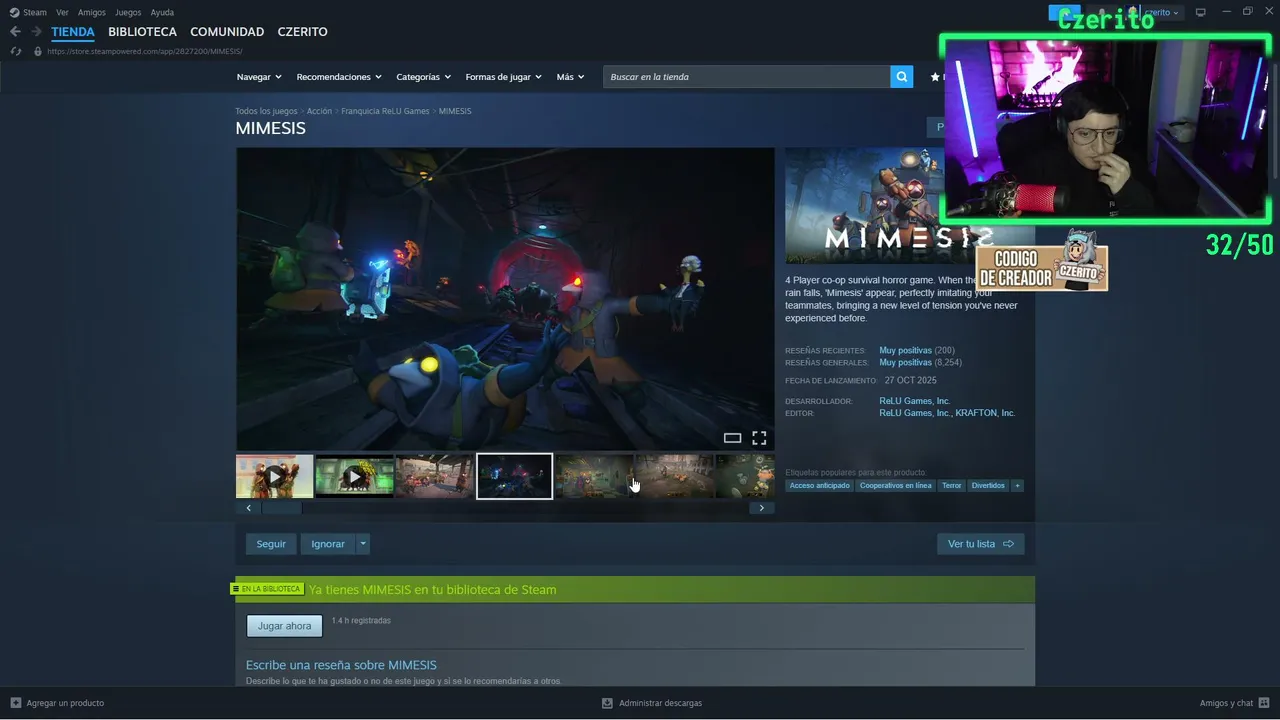Image resolution: width=1280 pixels, height=720 pixels.
Task: Open the Formas de jugar dropdown
Action: [504, 77]
